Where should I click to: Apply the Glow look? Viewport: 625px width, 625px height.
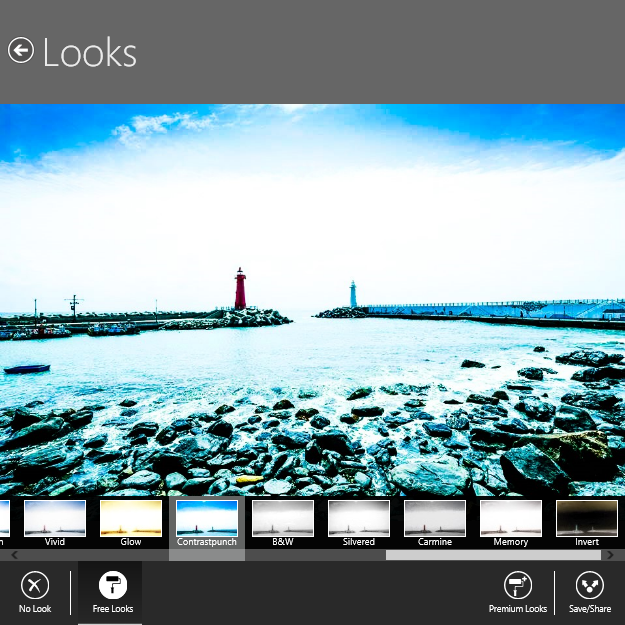(x=131, y=519)
